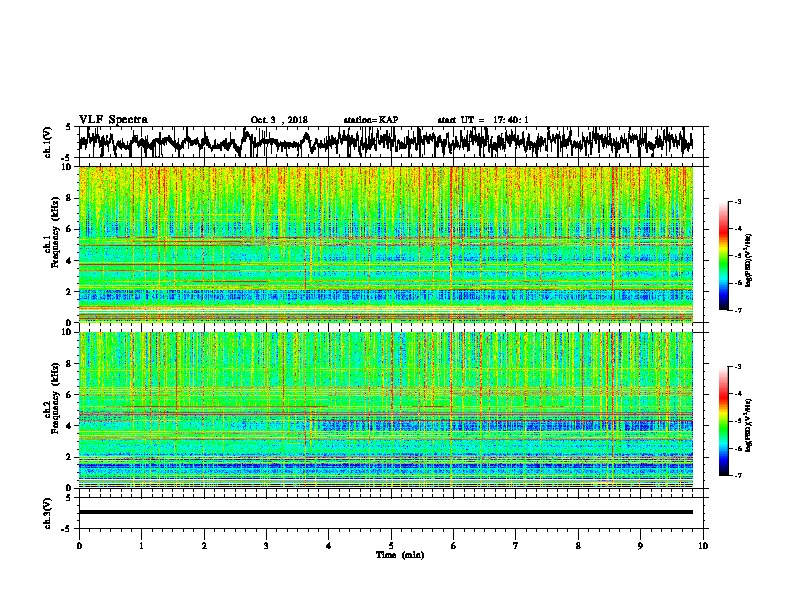The height and width of the screenshot is (612, 792).
Task: Click the "3" tick on the time axis
Action: click(266, 546)
